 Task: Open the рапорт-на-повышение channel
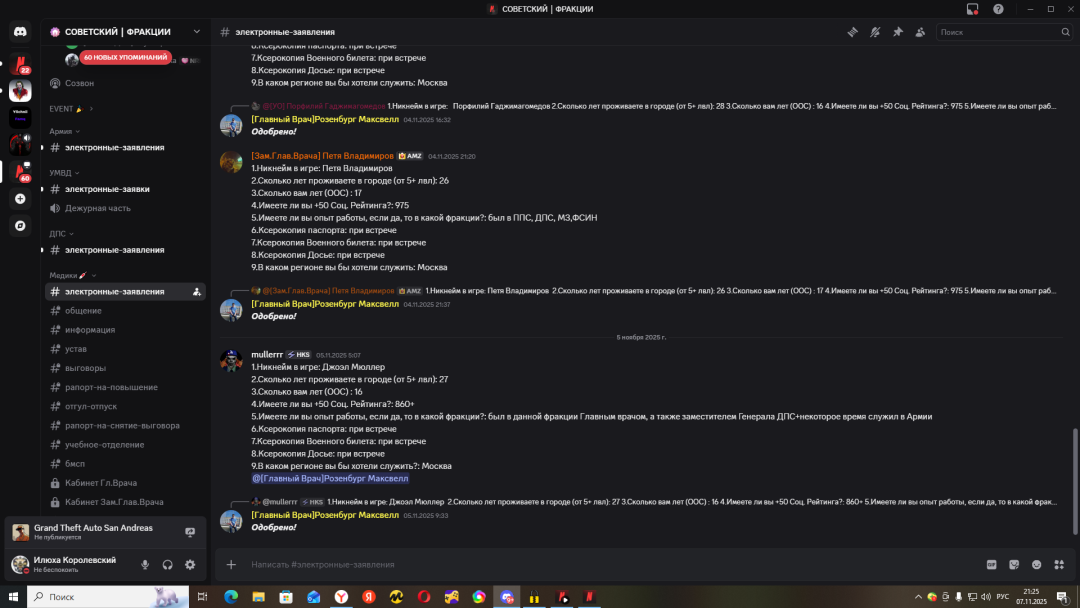coord(111,387)
